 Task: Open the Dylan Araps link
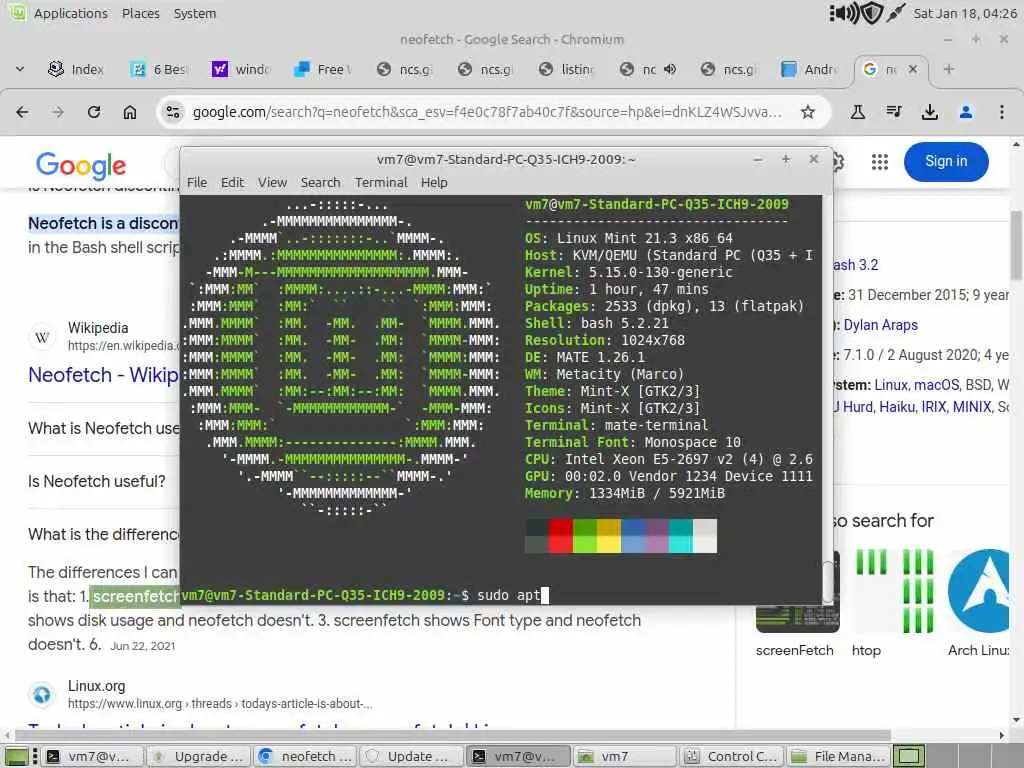click(880, 325)
